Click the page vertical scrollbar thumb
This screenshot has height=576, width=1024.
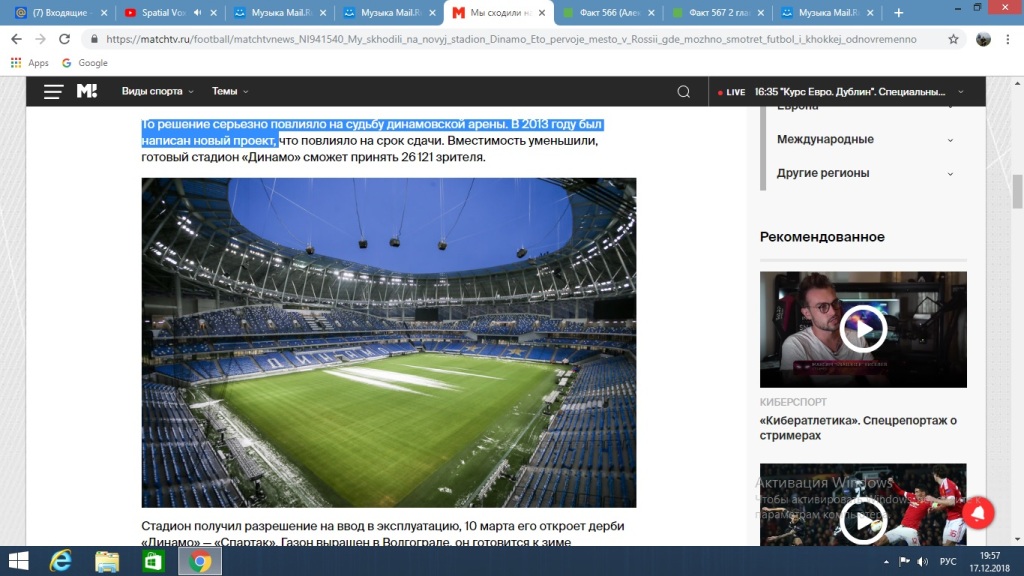pos(1017,191)
